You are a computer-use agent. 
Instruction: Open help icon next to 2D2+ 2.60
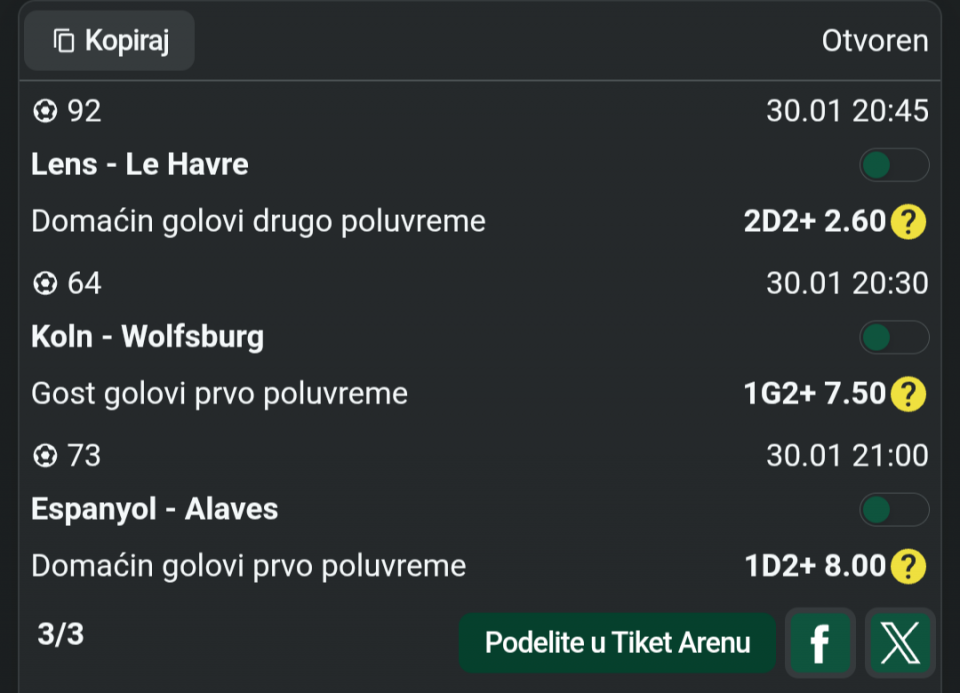[x=908, y=221]
